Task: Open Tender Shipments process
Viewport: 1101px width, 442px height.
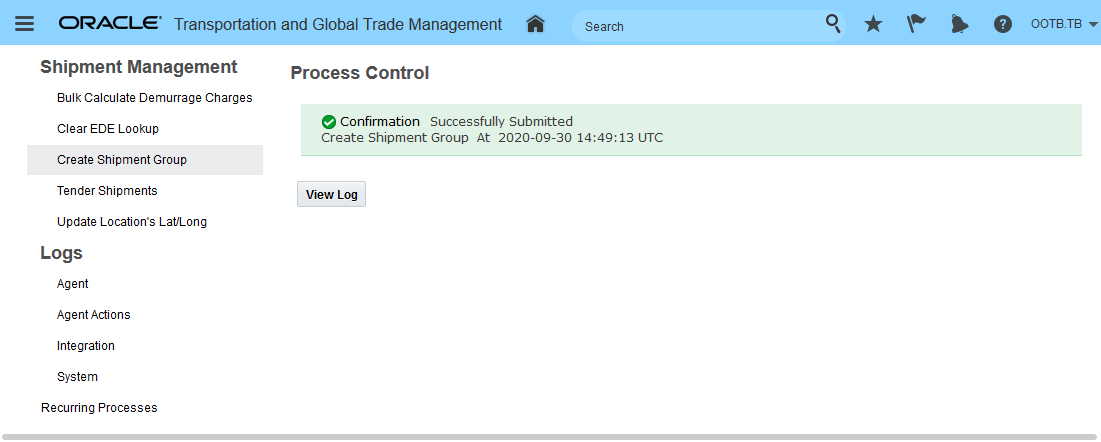Action: (107, 191)
